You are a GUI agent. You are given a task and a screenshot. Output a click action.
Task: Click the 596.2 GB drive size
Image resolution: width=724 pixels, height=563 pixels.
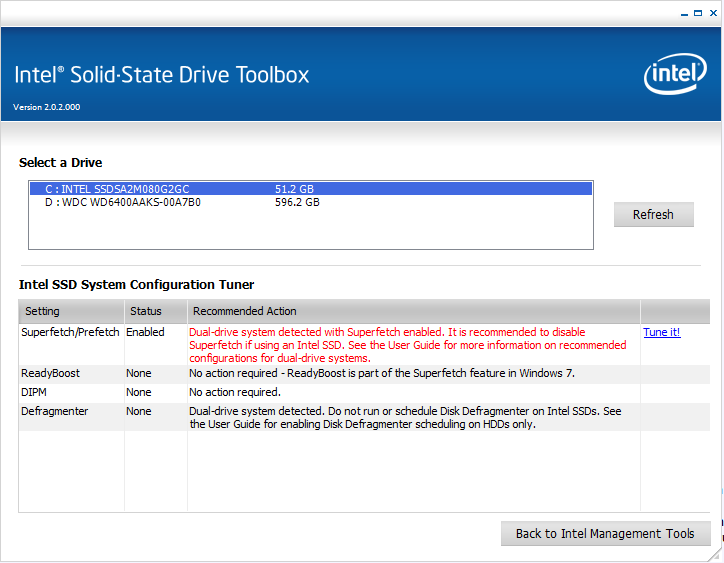coord(297,202)
